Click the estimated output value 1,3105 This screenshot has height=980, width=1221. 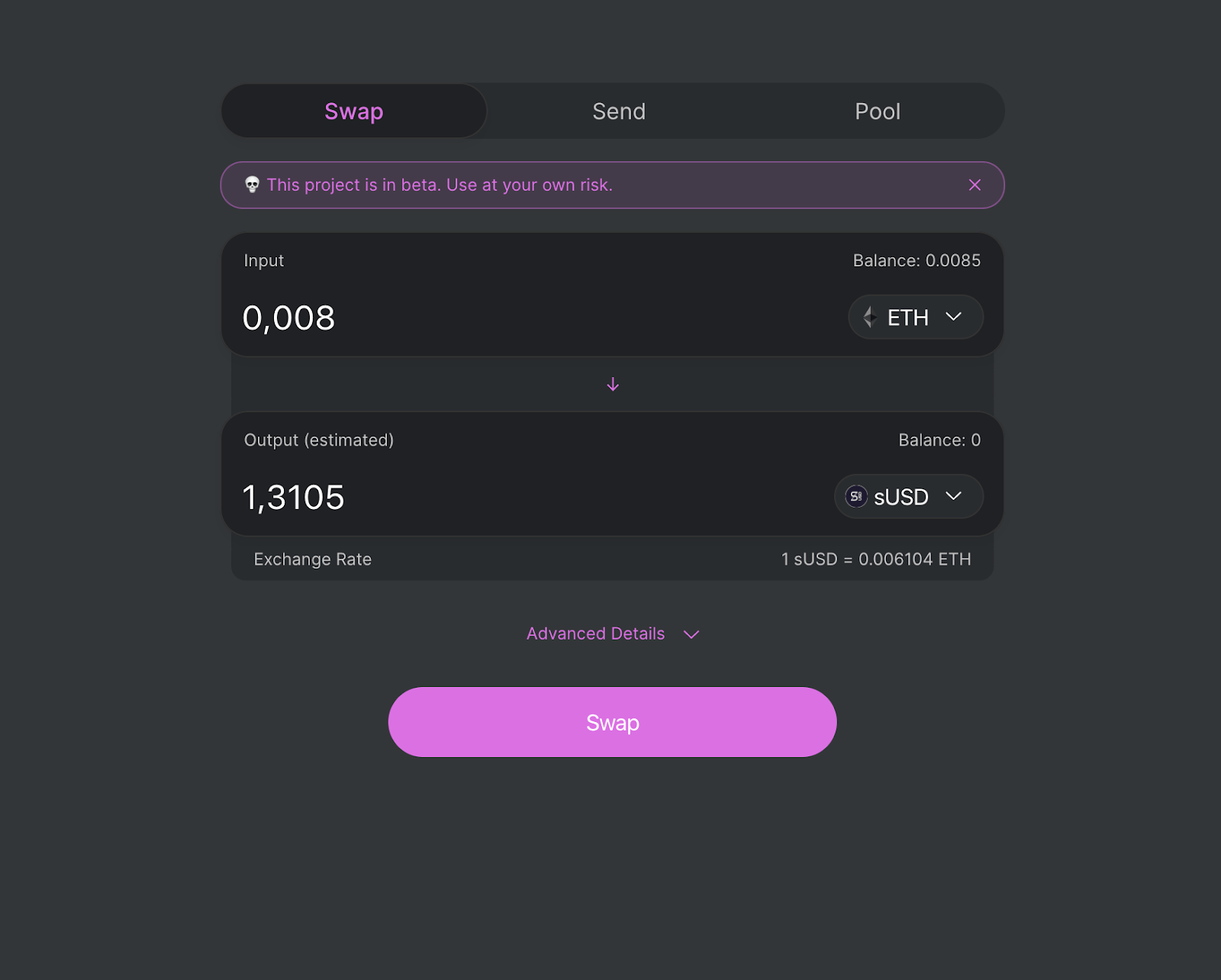point(294,496)
